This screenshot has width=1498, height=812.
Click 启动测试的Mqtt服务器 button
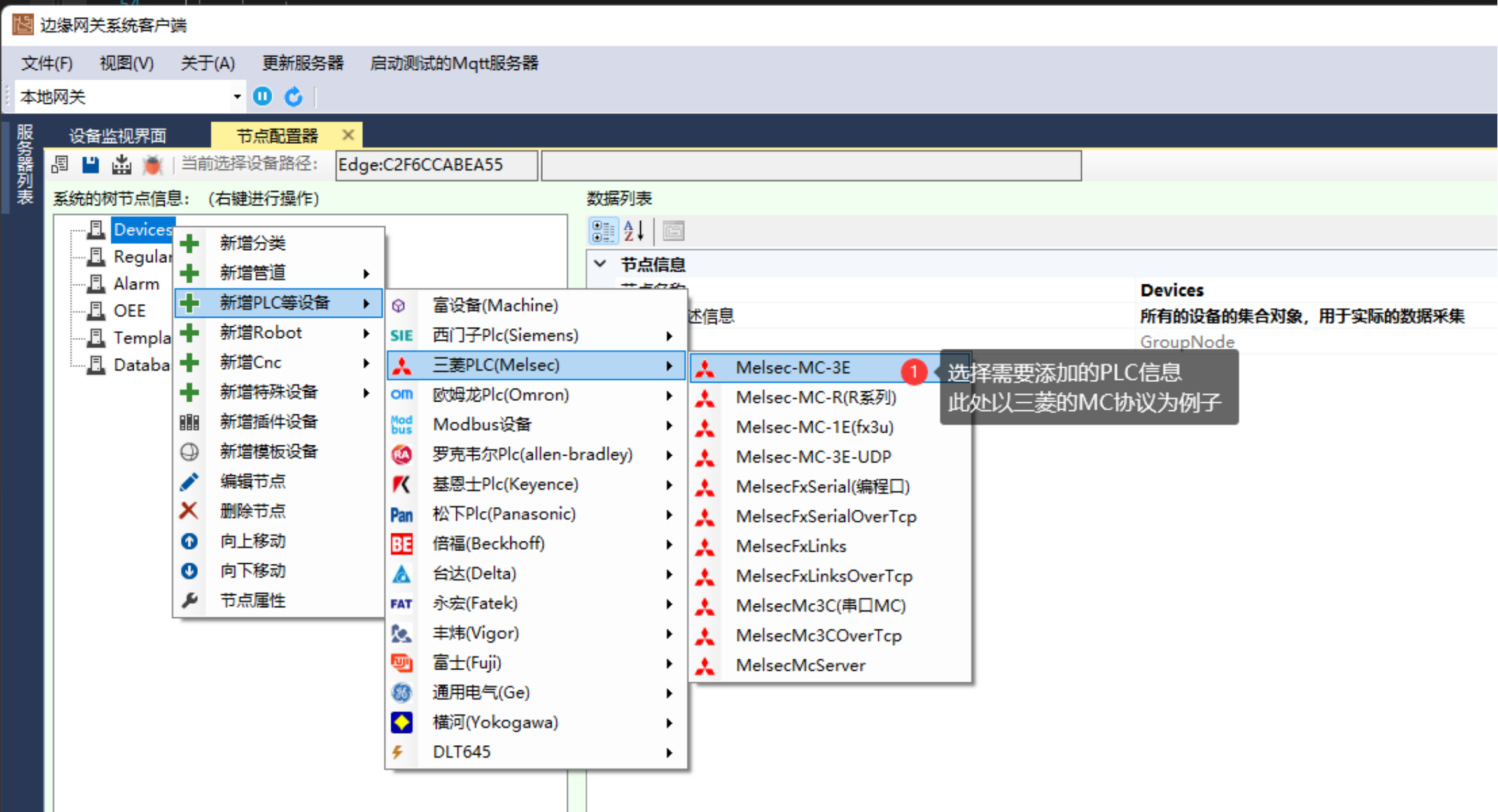tap(454, 63)
